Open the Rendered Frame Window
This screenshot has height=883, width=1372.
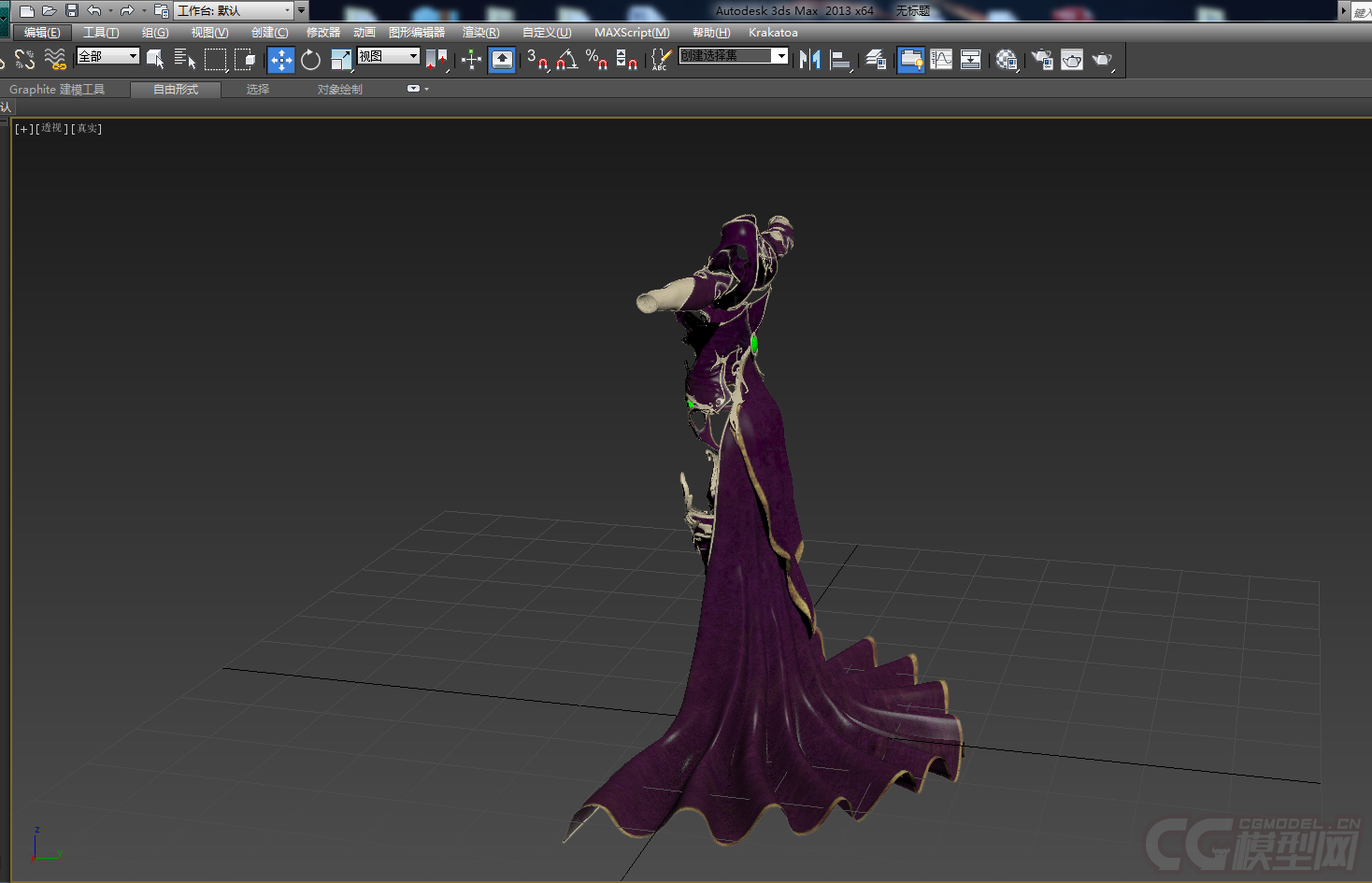tap(1072, 60)
